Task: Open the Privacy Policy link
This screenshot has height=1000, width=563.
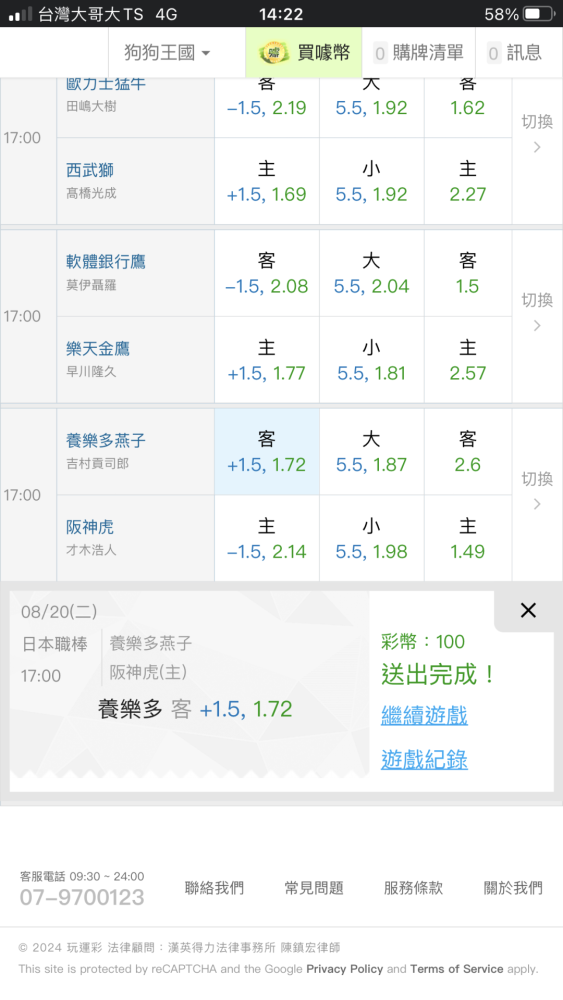Action: [x=344, y=969]
